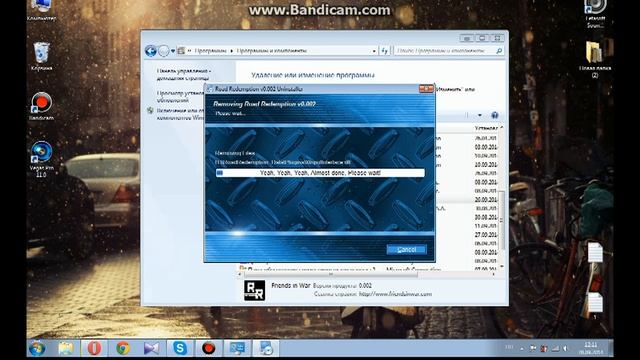Close the Road Redemption Uninstaller dialog
The height and width of the screenshot is (360, 640).
pos(426,89)
